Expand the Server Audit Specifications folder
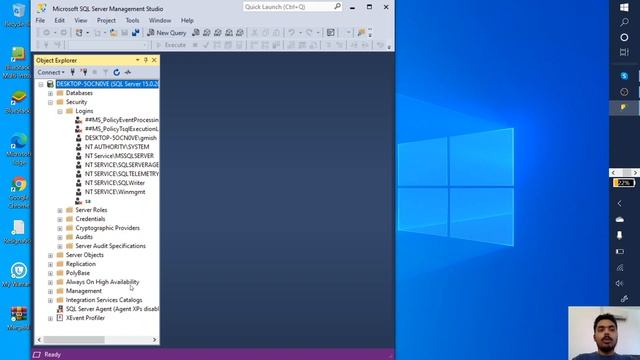Screen dimensions: 640x360 60,247
